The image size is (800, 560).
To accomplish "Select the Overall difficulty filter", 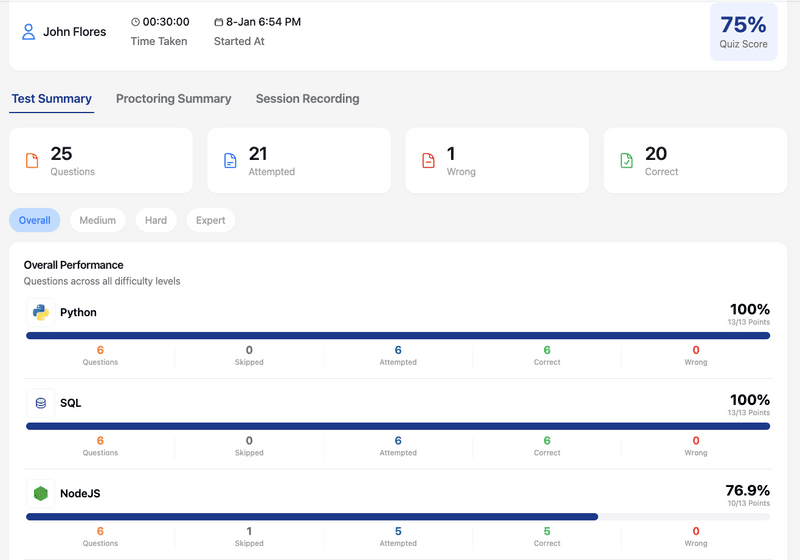I will 35,220.
